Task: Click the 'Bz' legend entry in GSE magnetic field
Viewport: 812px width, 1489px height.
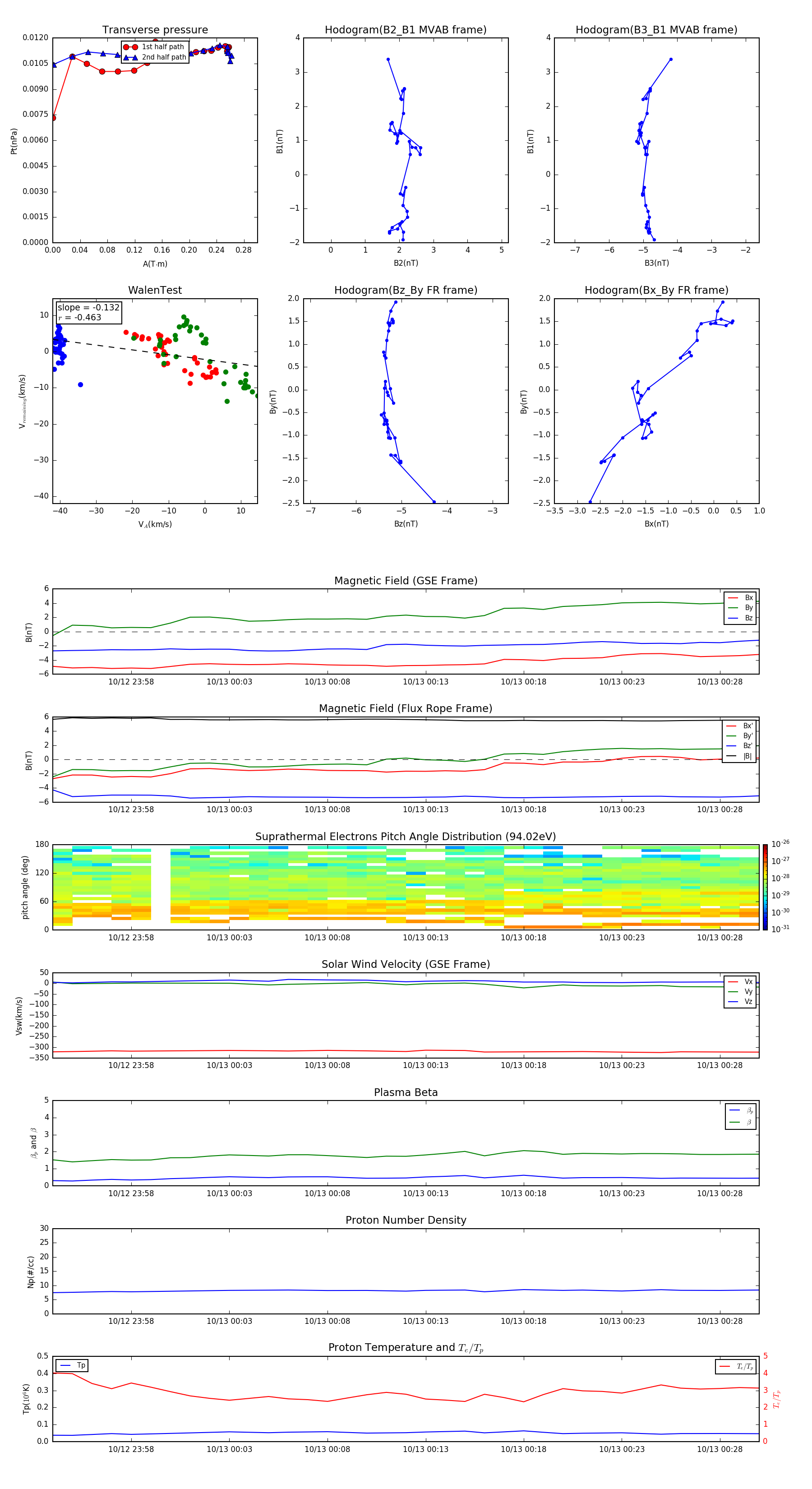Action: (740, 619)
